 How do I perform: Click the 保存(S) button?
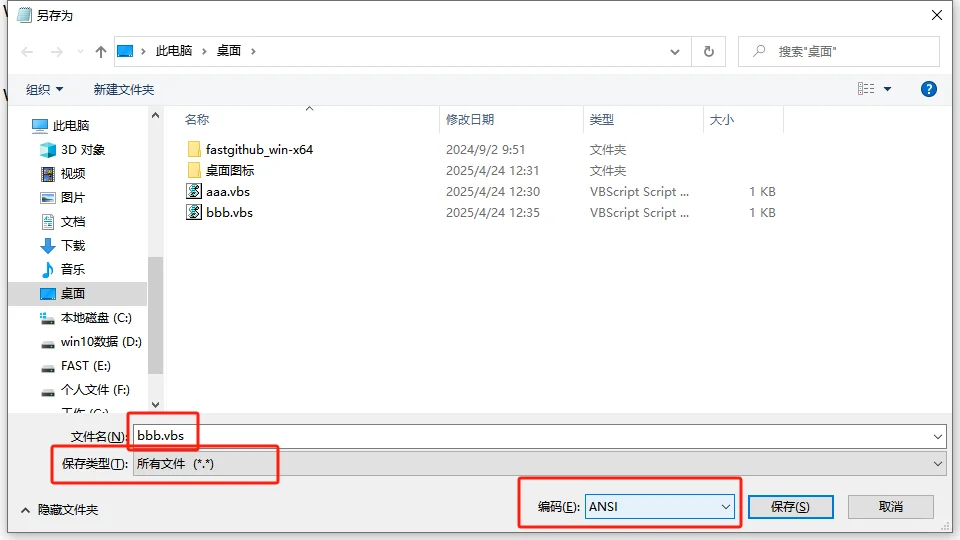(790, 507)
